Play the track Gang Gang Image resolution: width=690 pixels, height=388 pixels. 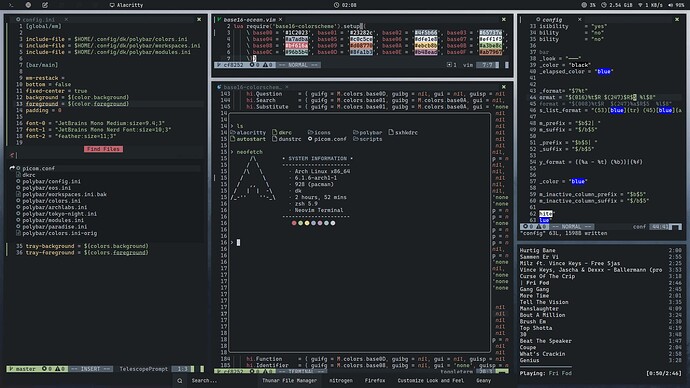[534, 289]
